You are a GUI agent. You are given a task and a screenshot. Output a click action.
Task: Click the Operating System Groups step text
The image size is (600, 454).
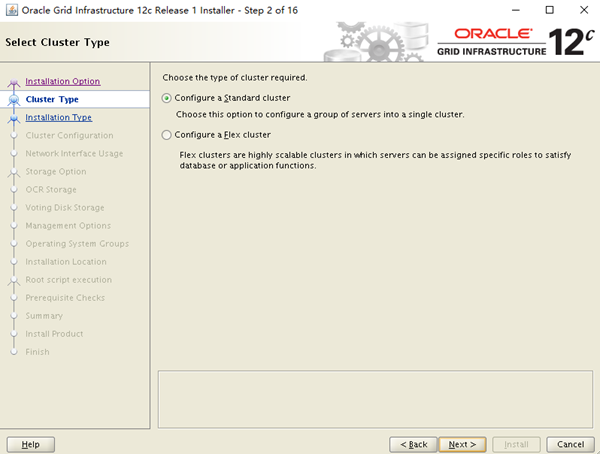[77, 243]
